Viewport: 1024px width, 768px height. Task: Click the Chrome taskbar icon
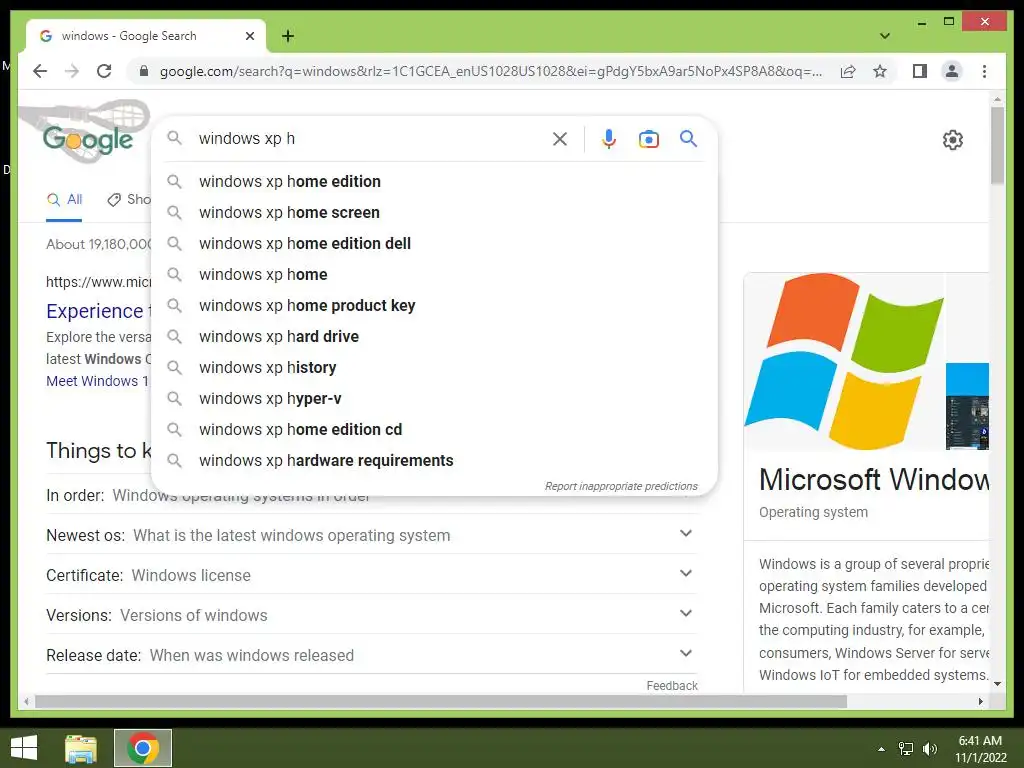pyautogui.click(x=143, y=748)
